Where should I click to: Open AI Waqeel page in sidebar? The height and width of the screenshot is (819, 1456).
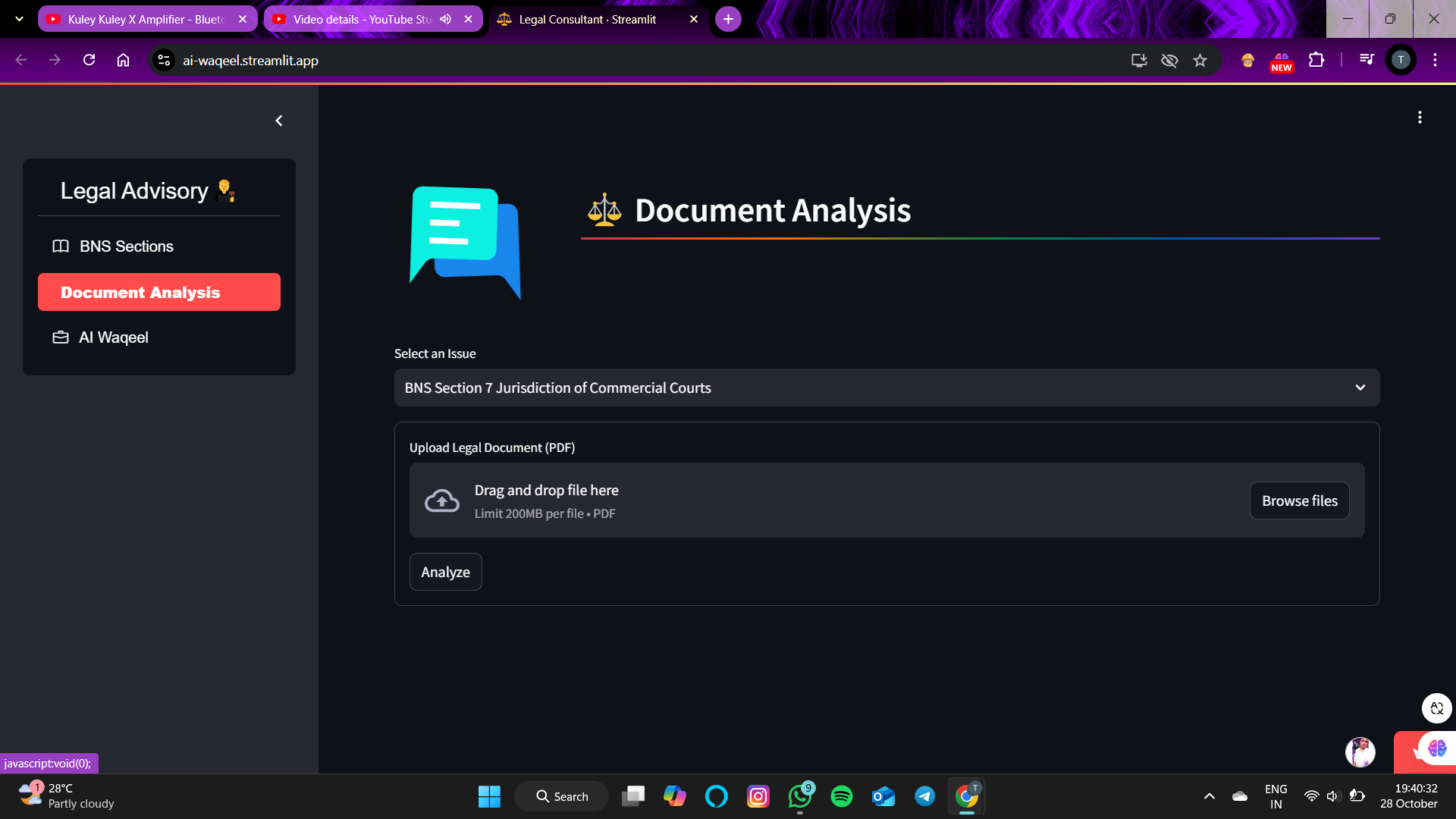tap(114, 337)
